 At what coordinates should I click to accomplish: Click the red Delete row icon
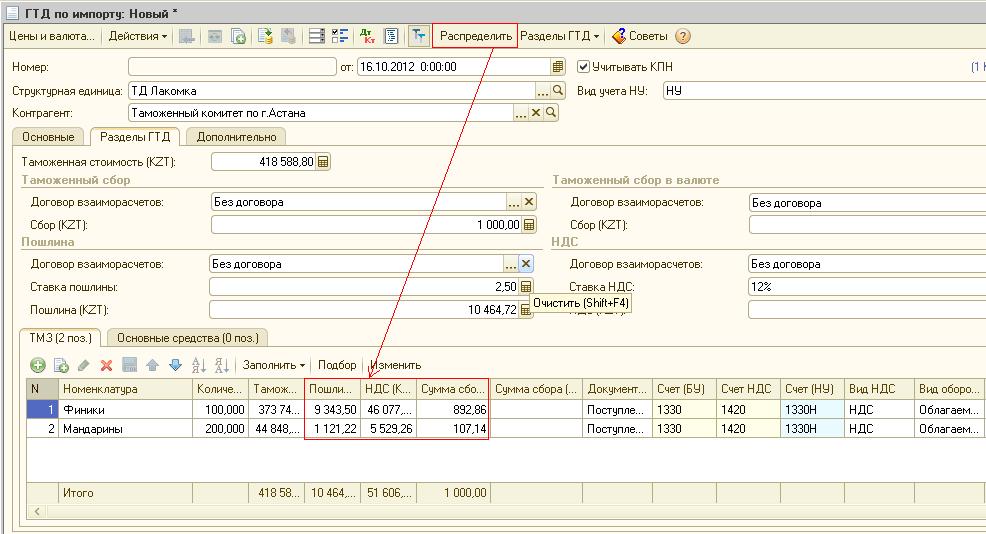pyautogui.click(x=106, y=366)
